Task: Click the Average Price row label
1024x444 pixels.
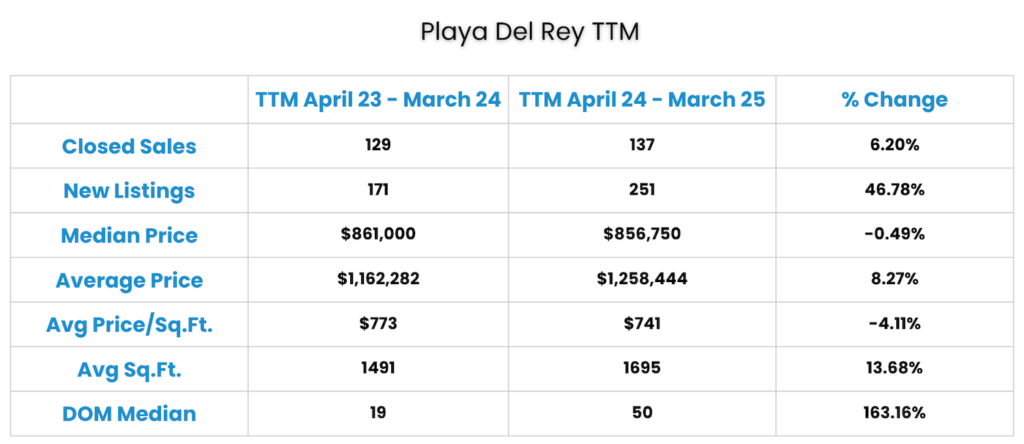Action: (129, 280)
